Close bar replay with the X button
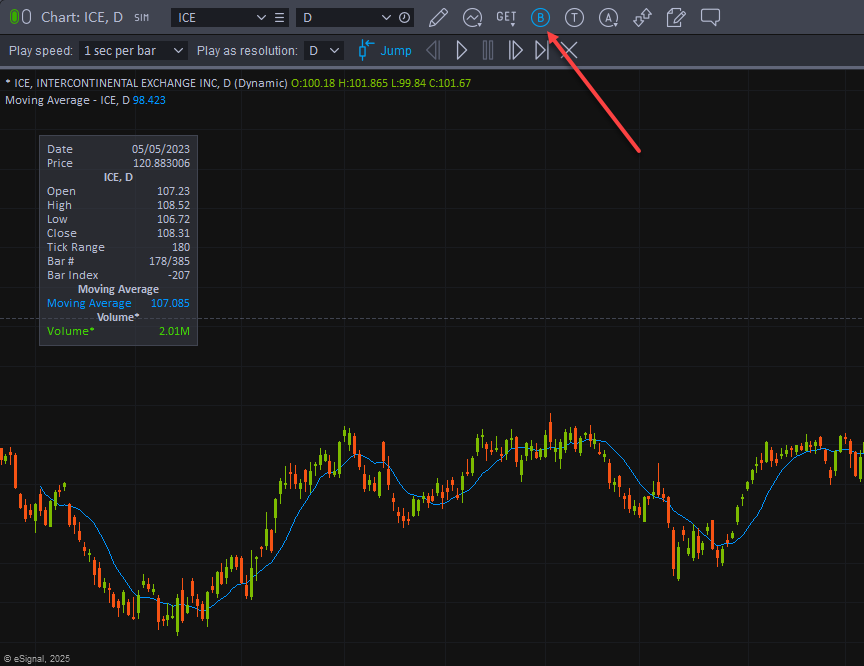 [x=569, y=50]
